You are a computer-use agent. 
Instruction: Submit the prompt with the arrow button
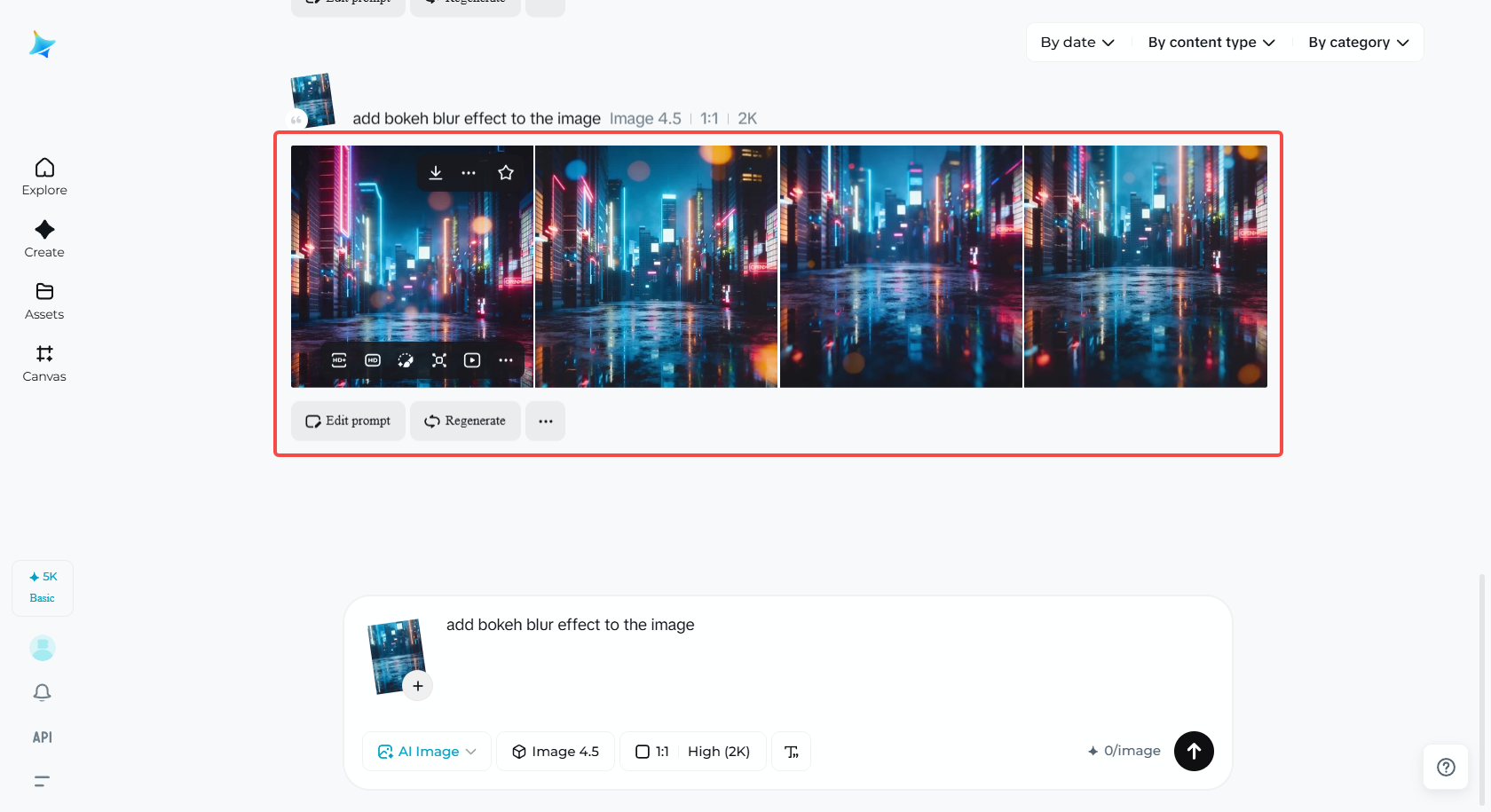(x=1194, y=751)
